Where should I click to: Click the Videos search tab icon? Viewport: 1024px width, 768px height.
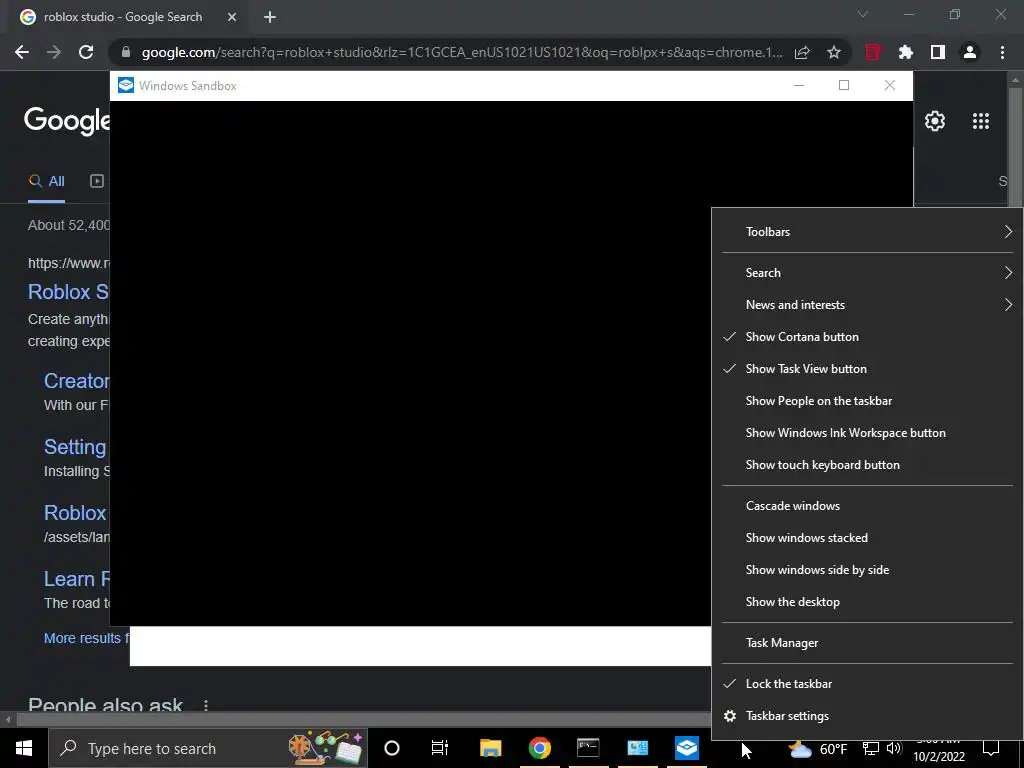pos(97,181)
